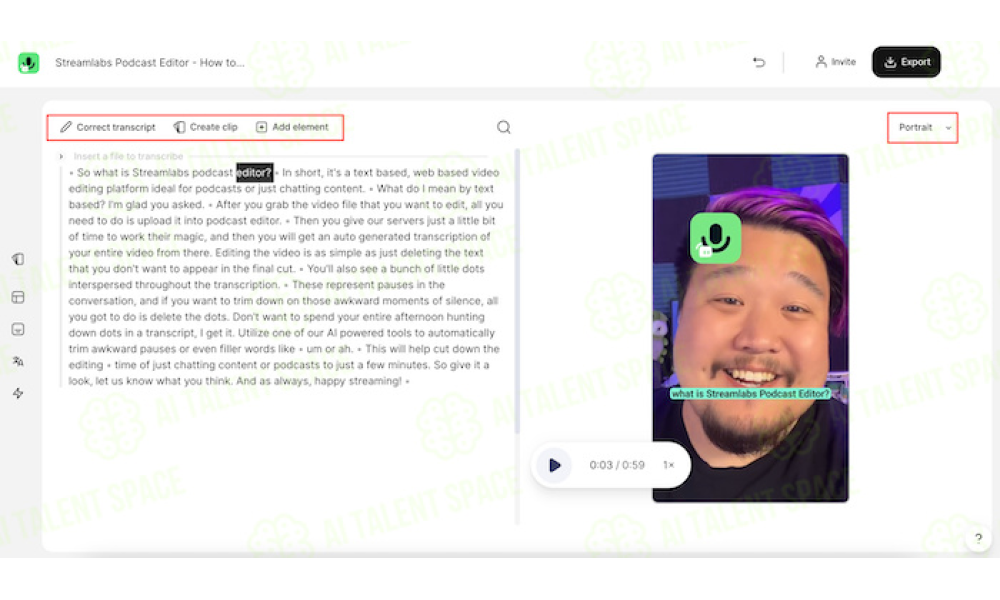Open transcript search with magnifier icon
This screenshot has width=1000, height=600.
tap(504, 128)
